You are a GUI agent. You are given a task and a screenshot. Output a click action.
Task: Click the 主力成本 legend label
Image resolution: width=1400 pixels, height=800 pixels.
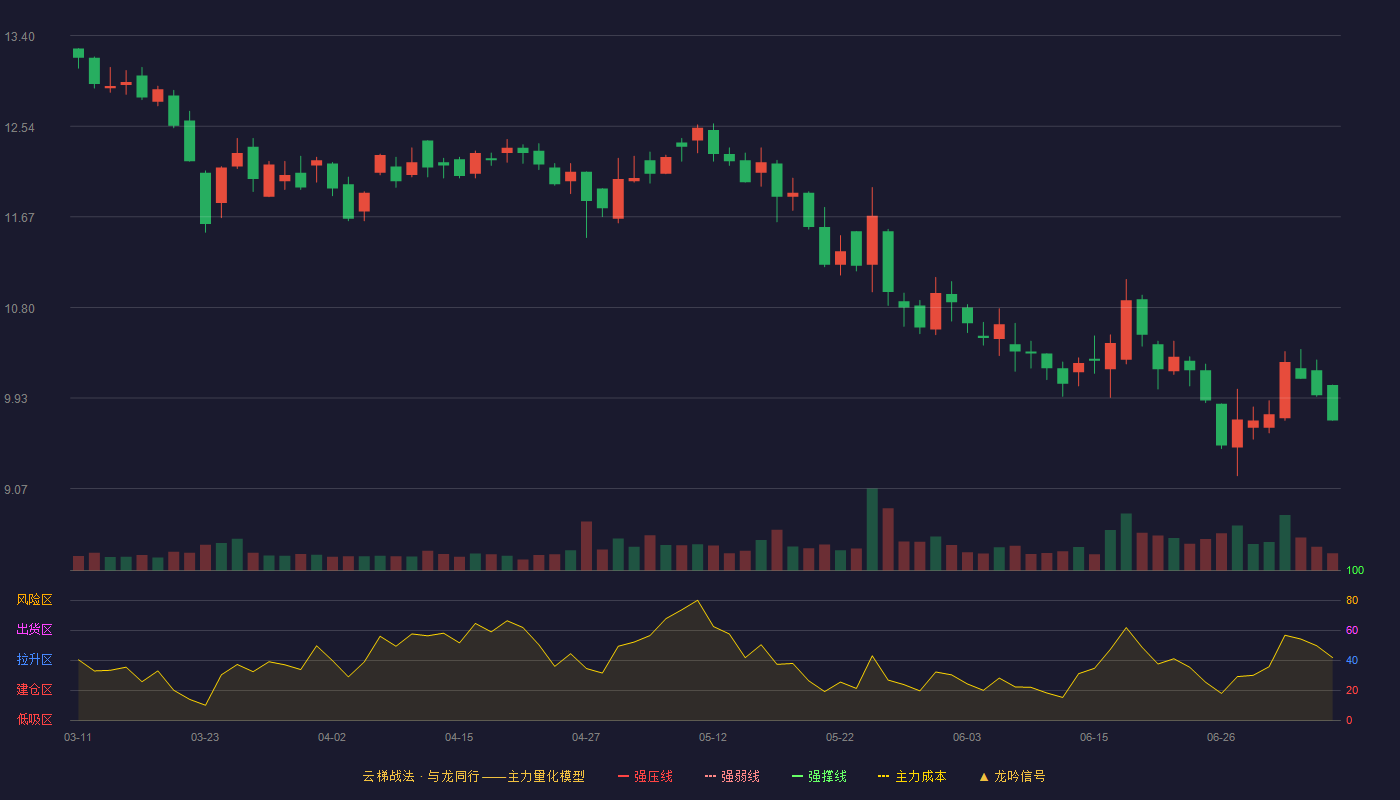(x=920, y=776)
